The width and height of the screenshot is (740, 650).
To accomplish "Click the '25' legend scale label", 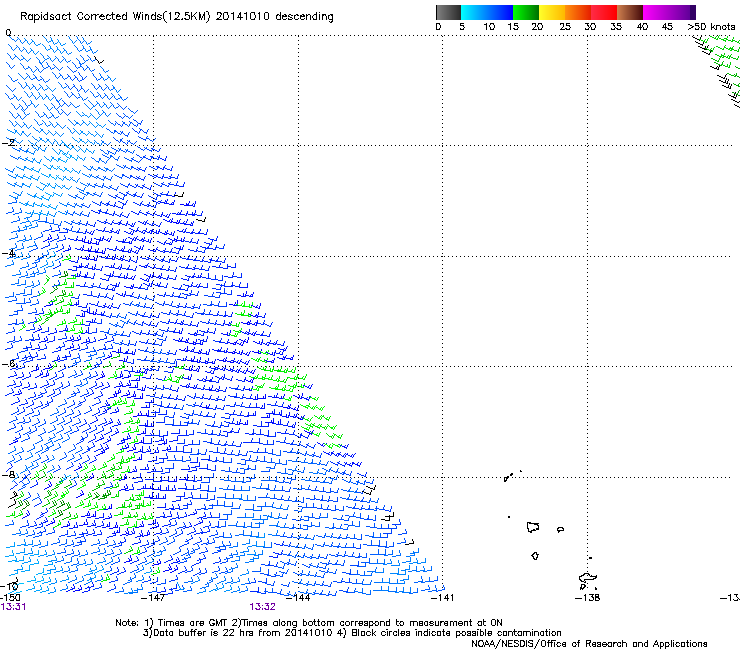I will (565, 26).
